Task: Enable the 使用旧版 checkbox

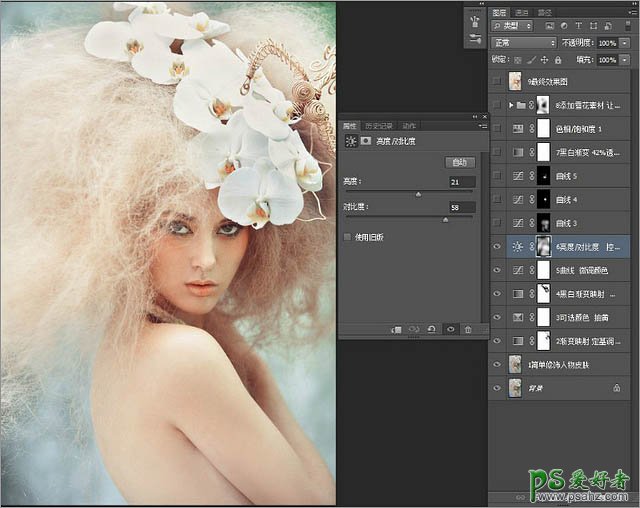Action: click(x=347, y=237)
